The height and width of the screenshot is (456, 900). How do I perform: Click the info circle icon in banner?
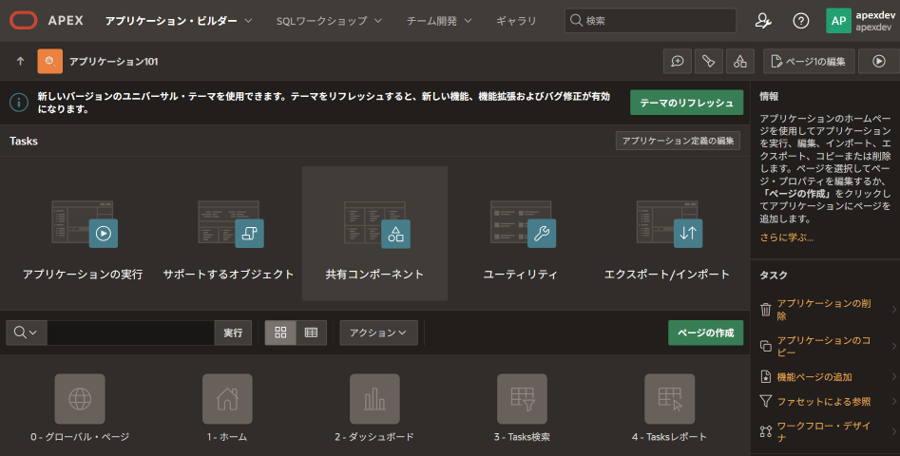coord(19,103)
